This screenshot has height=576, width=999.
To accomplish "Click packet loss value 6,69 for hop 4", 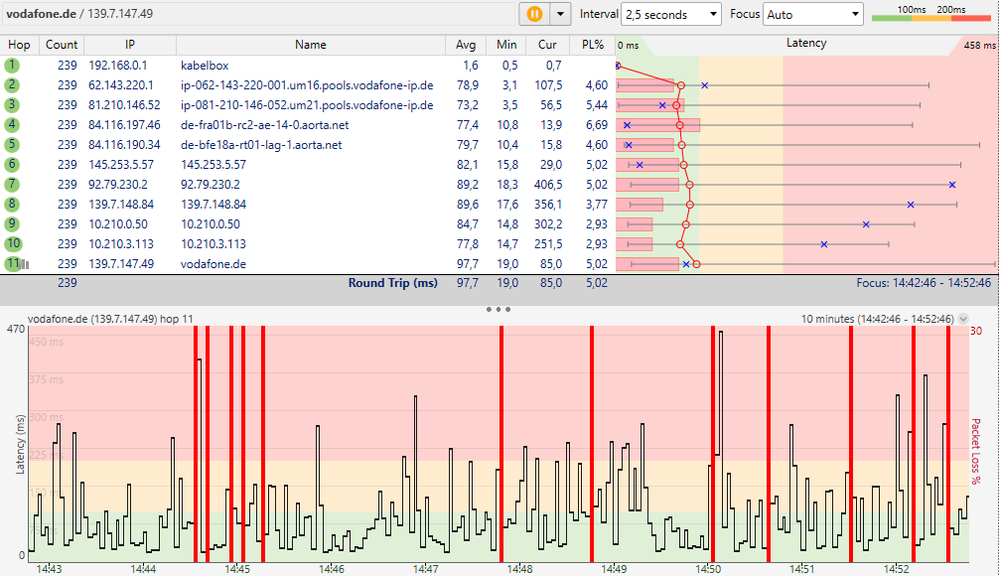I will [597, 124].
